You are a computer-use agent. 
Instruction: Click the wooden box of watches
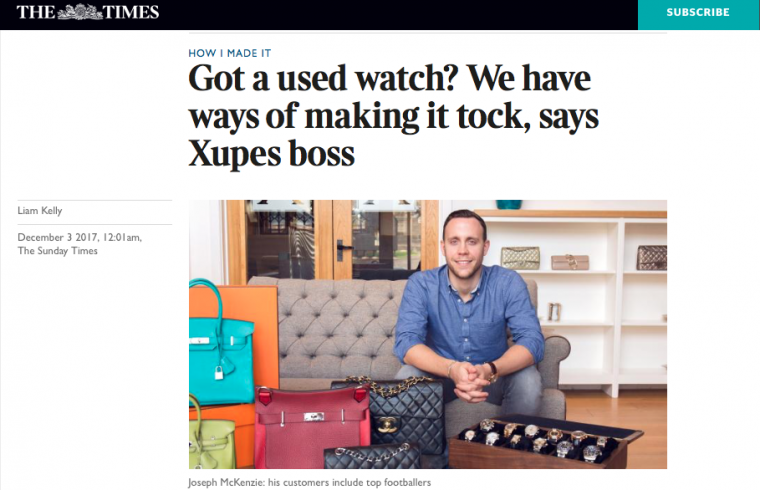(x=543, y=442)
